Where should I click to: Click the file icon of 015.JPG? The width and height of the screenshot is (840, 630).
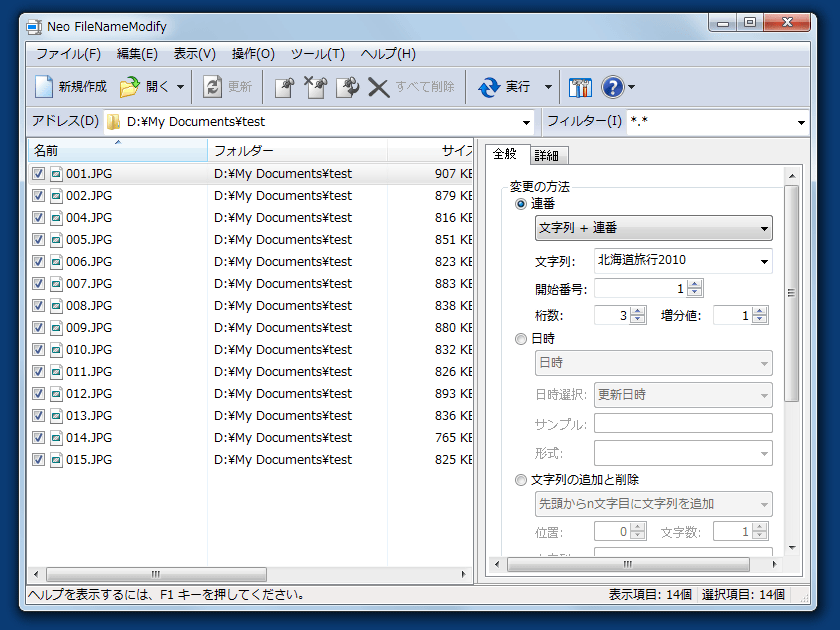click(56, 459)
